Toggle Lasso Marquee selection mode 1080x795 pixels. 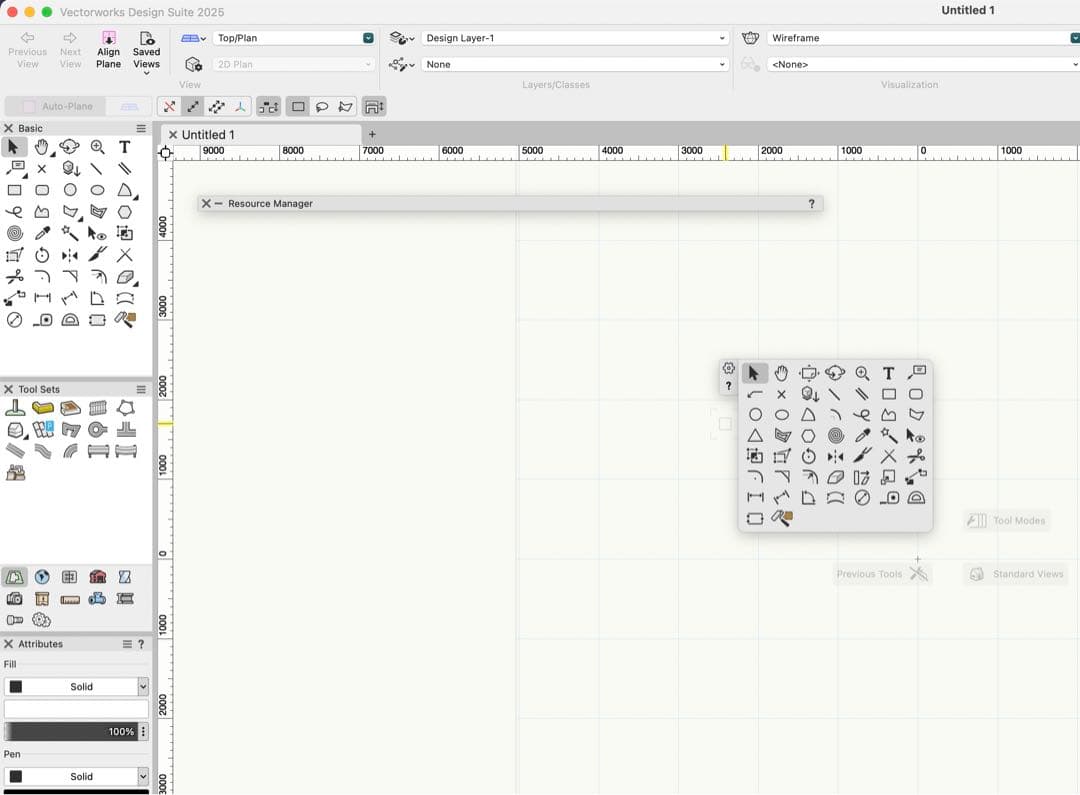(322, 106)
